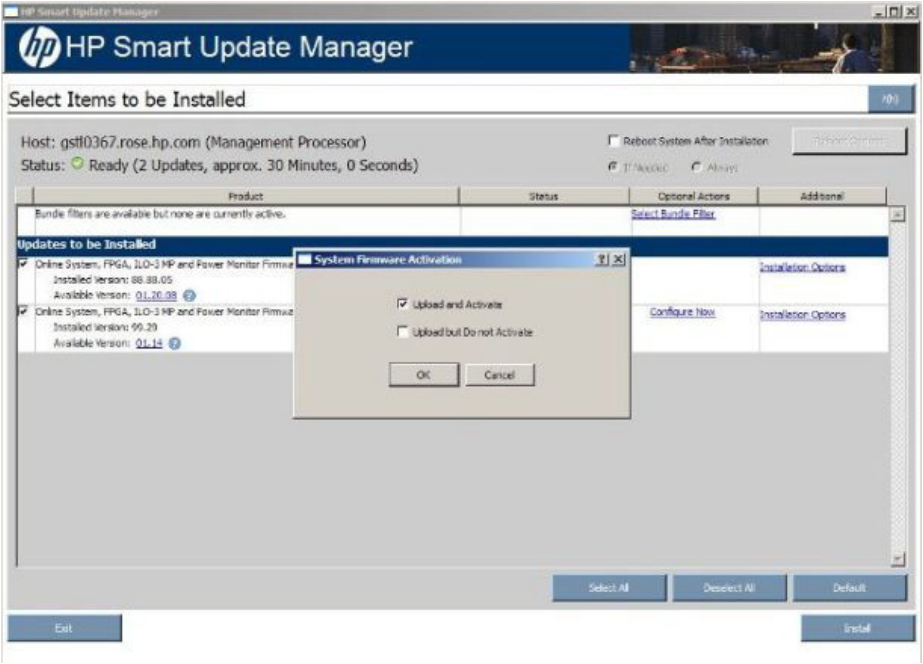Maximize the HP Smart Update Manager window
Image resolution: width=923 pixels, height=664 pixels.
pyautogui.click(x=894, y=11)
